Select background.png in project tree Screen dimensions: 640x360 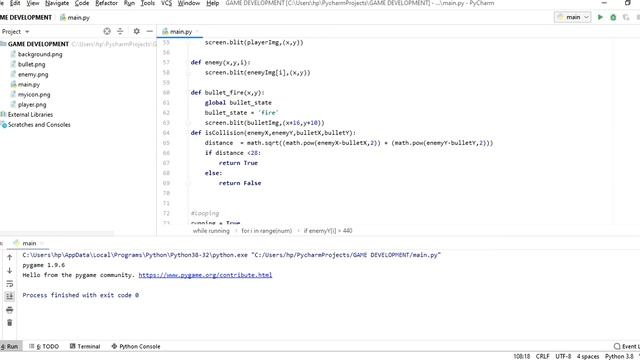(x=40, y=54)
